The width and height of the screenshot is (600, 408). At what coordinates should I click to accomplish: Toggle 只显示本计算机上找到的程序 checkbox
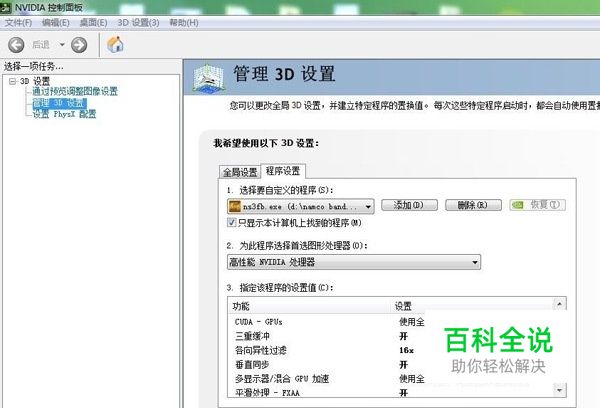point(232,222)
